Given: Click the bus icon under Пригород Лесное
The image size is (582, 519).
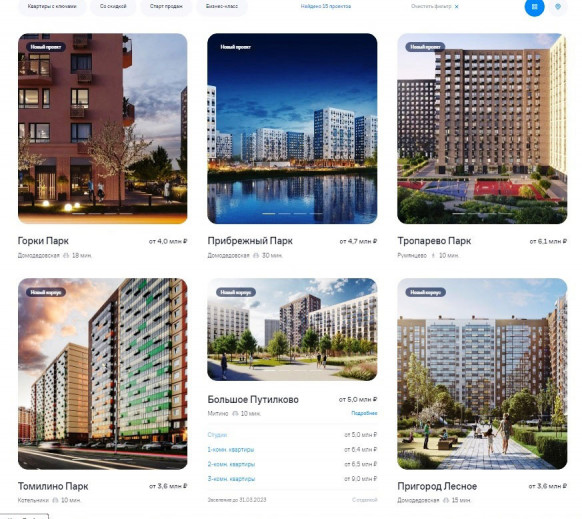Looking at the screenshot, I should point(446,500).
